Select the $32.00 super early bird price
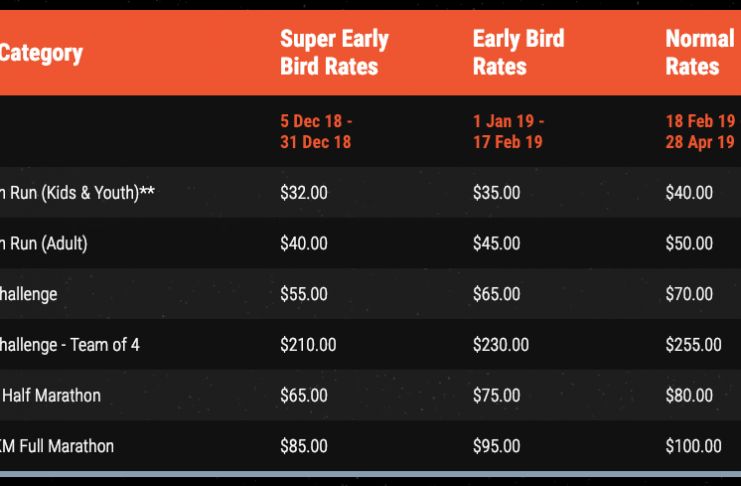The width and height of the screenshot is (741, 486). (x=303, y=193)
